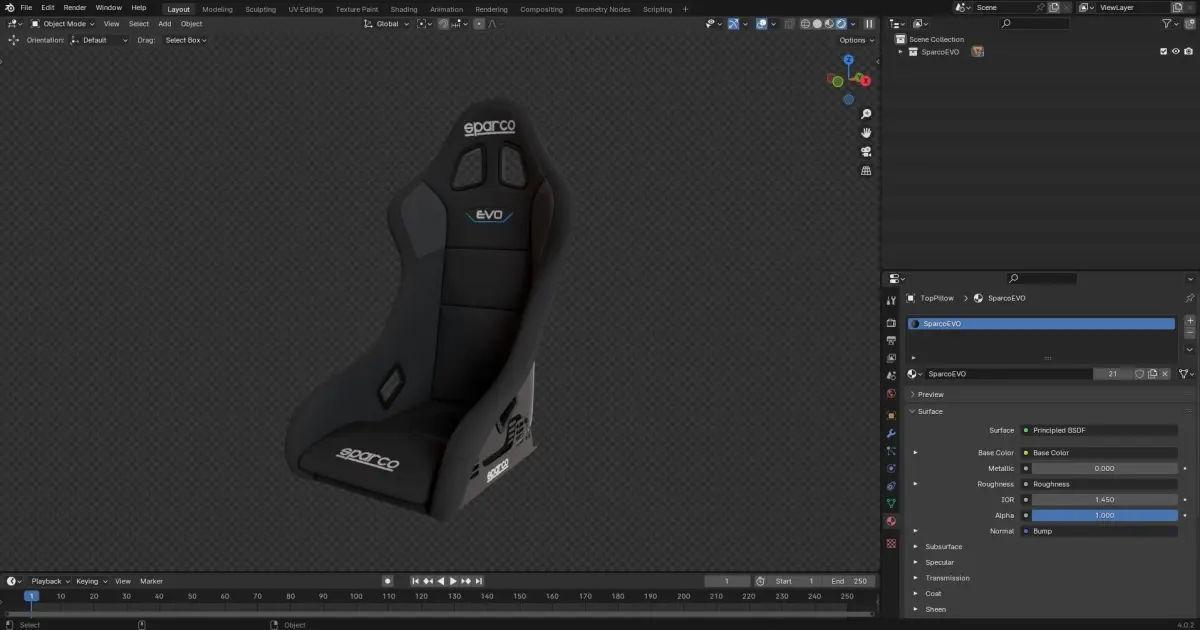The height and width of the screenshot is (630, 1200).
Task: Expand SparcoEVO collection in outliner
Action: 900,51
